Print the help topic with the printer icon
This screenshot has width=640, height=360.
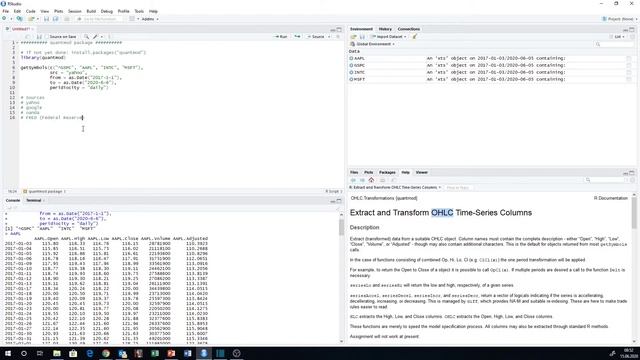tap(382, 180)
